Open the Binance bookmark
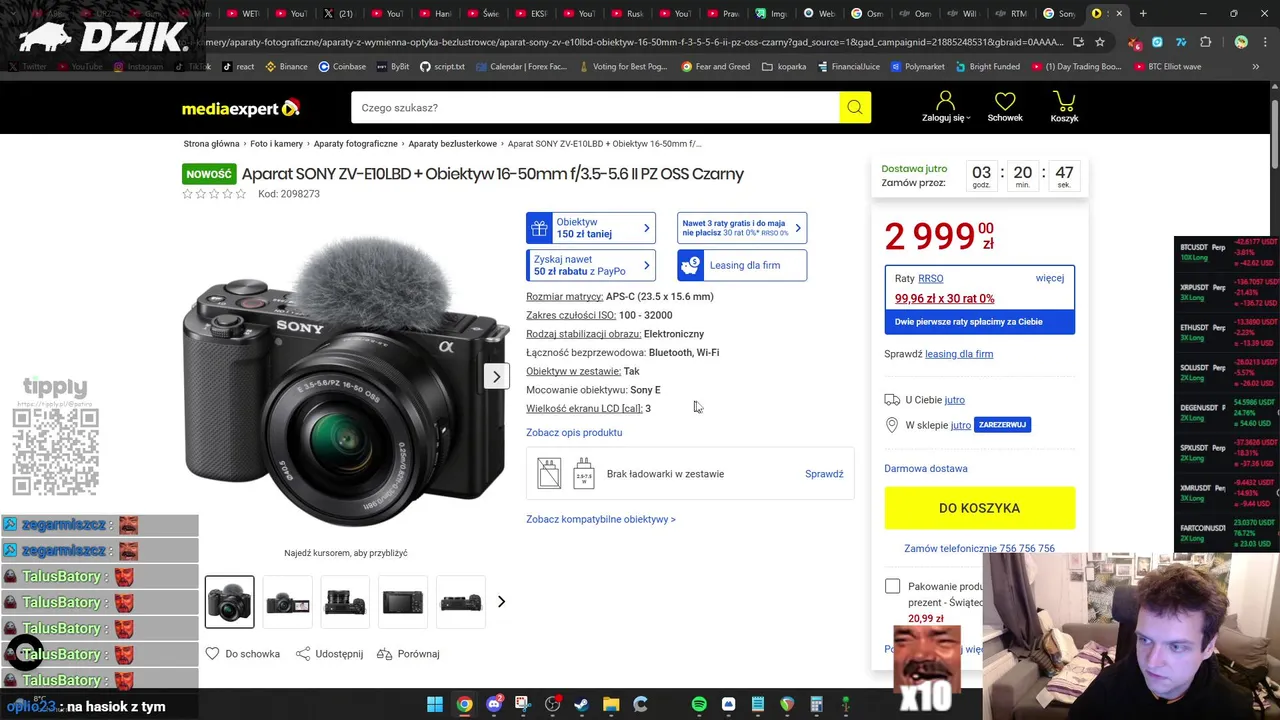Viewport: 1280px width, 720px height. pyautogui.click(x=287, y=66)
